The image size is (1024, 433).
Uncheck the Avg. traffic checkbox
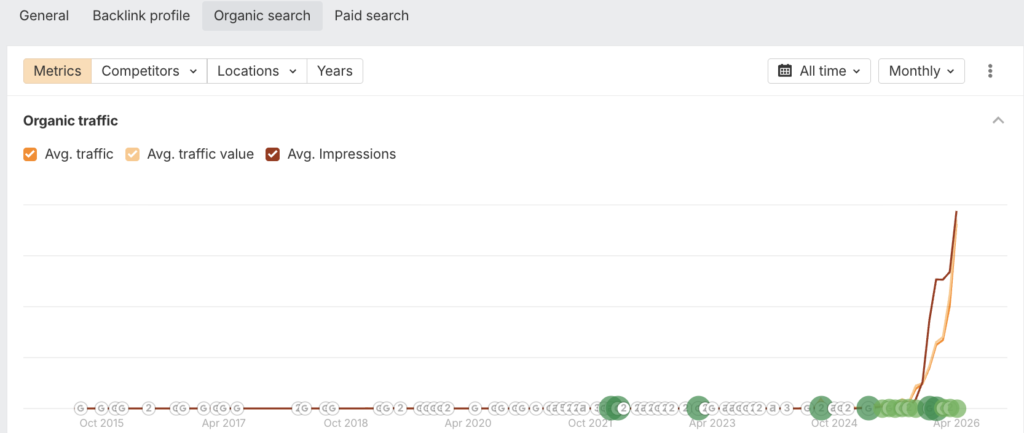click(x=30, y=154)
